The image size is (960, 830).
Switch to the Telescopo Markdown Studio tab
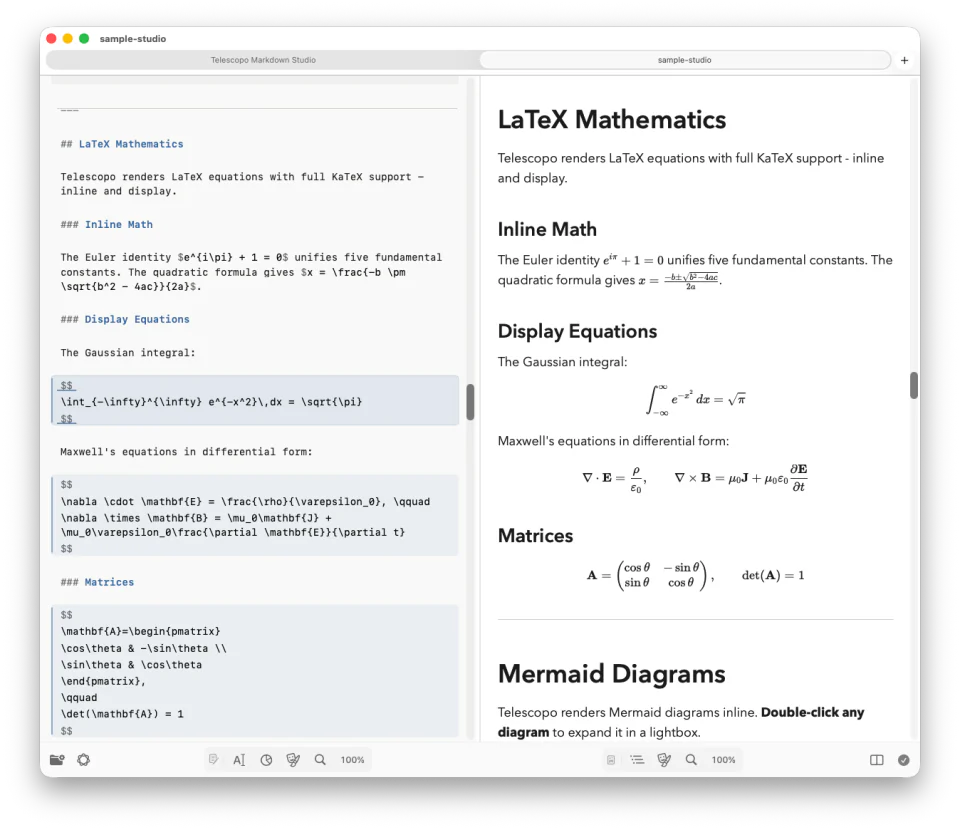coord(263,60)
